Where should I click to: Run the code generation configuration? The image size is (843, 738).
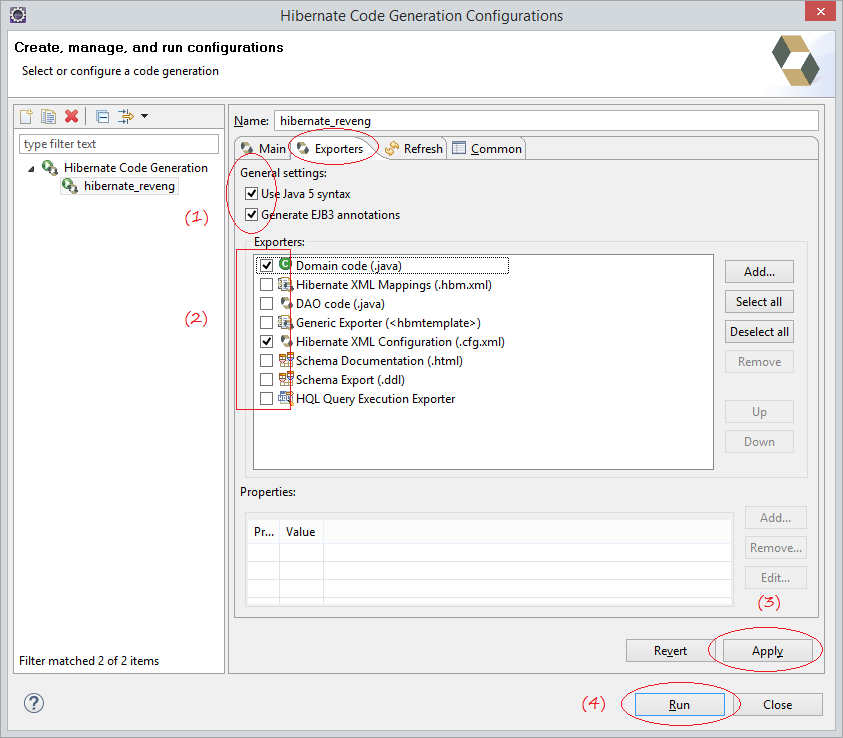(680, 705)
